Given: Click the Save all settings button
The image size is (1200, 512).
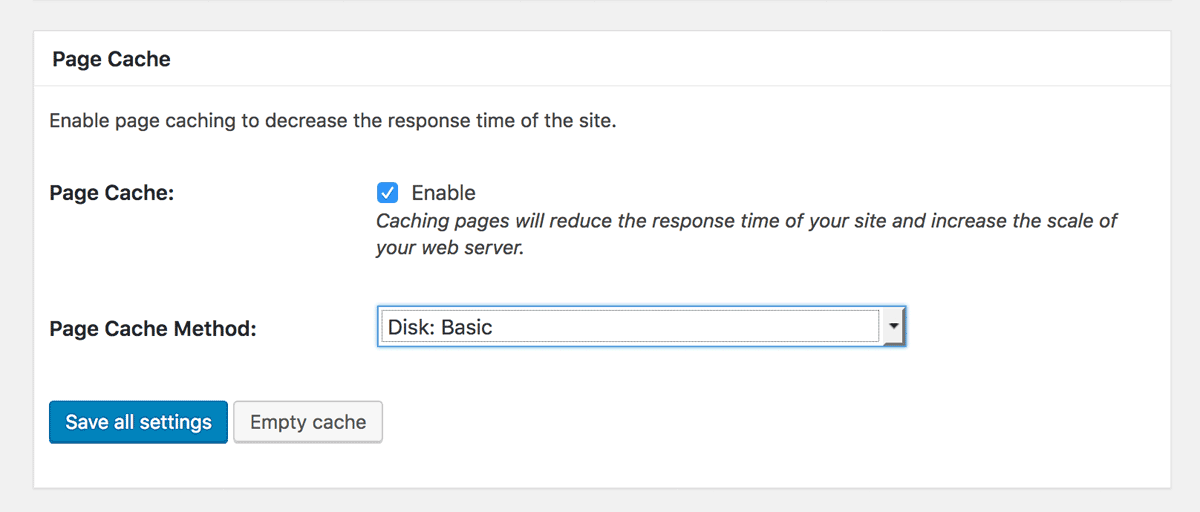Looking at the screenshot, I should pyautogui.click(x=138, y=422).
